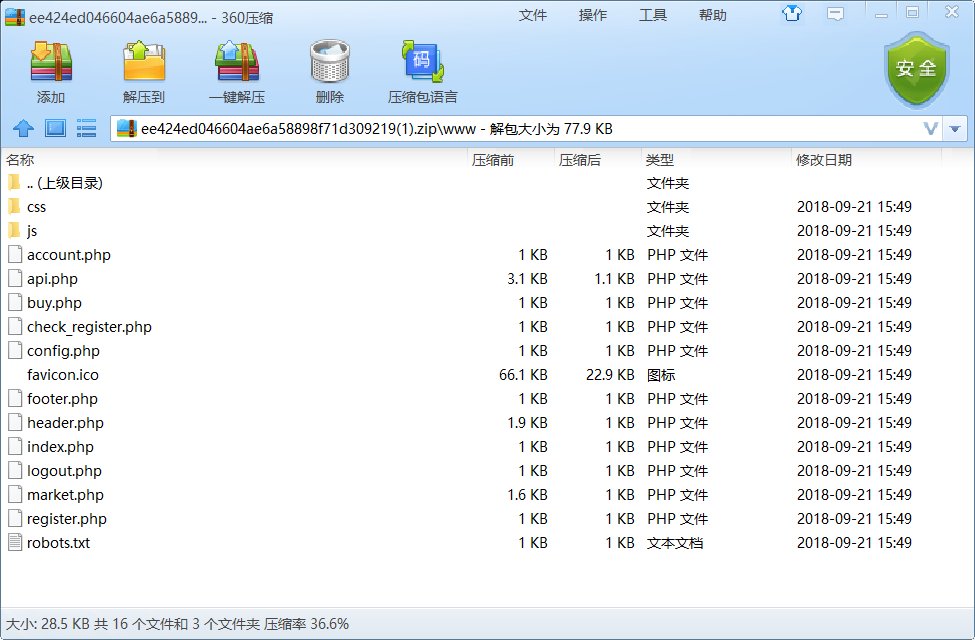Click the green 安全 shield icon
This screenshot has height=640, width=975.
[917, 70]
